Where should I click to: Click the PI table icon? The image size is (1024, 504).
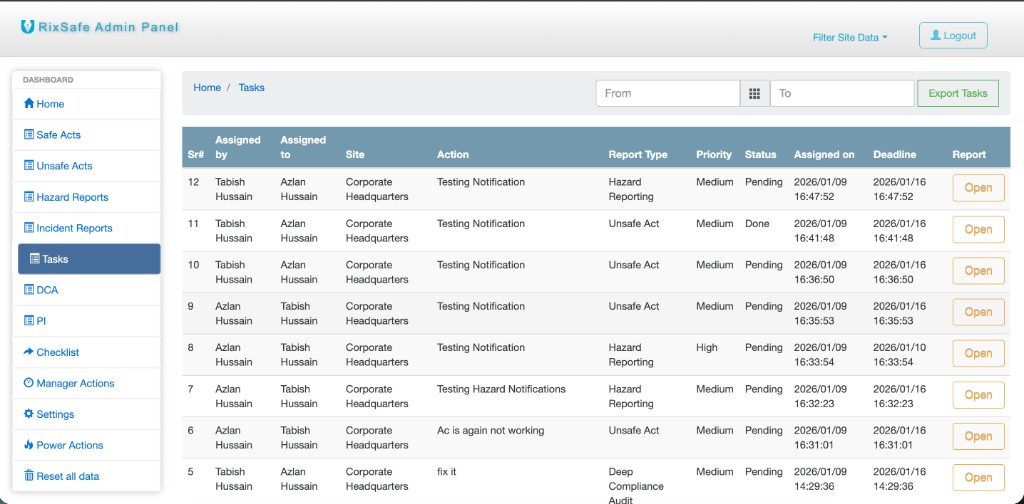pyautogui.click(x=29, y=321)
